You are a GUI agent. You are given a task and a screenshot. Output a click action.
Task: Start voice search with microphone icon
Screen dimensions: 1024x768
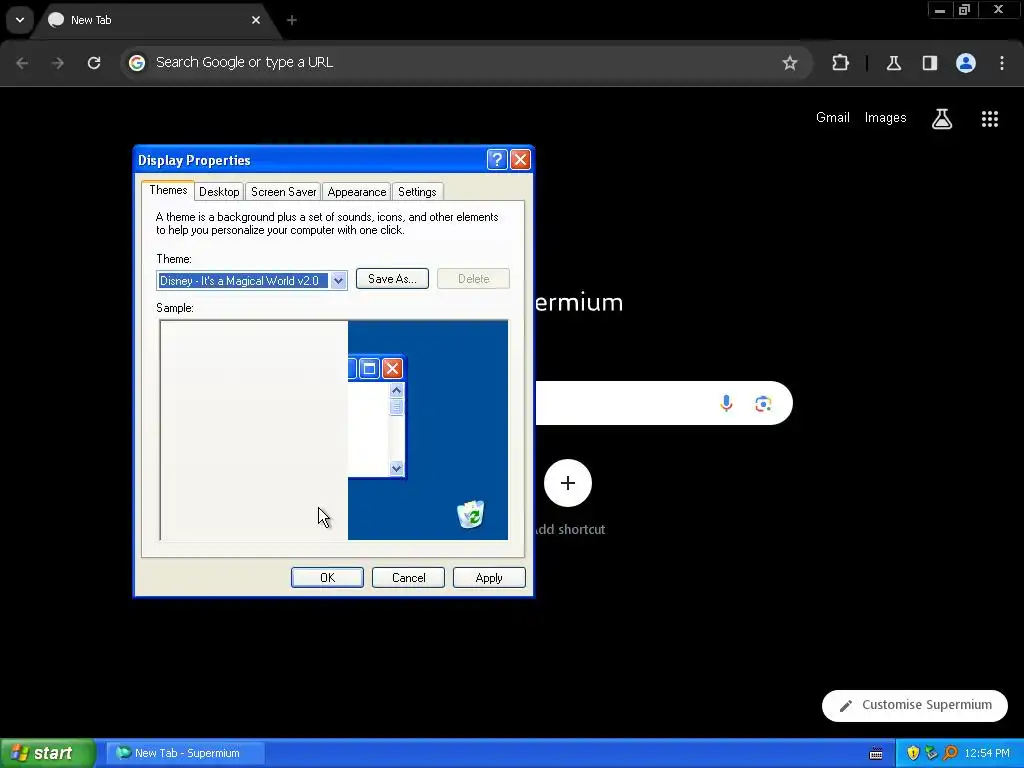(726, 403)
